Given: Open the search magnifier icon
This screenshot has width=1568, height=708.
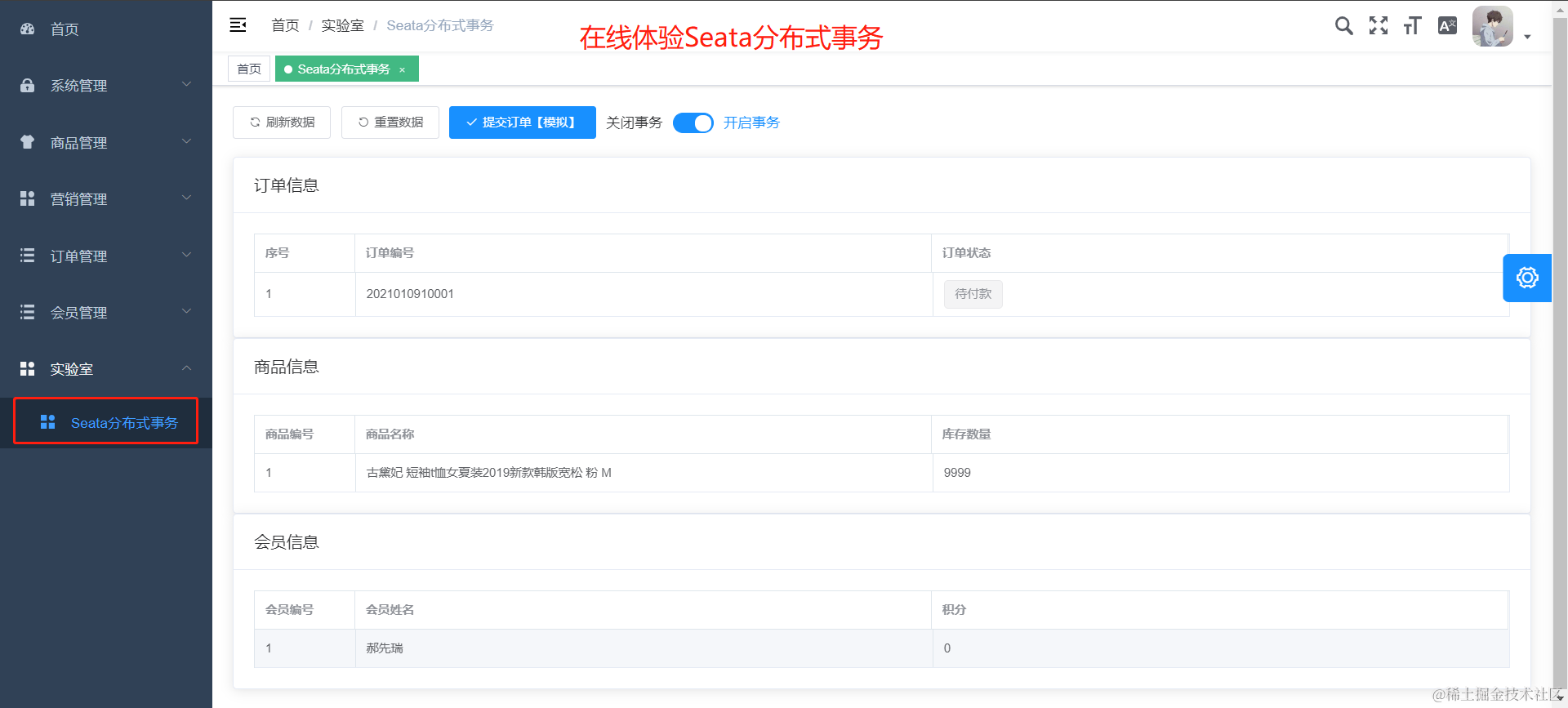Looking at the screenshot, I should pos(1343,26).
